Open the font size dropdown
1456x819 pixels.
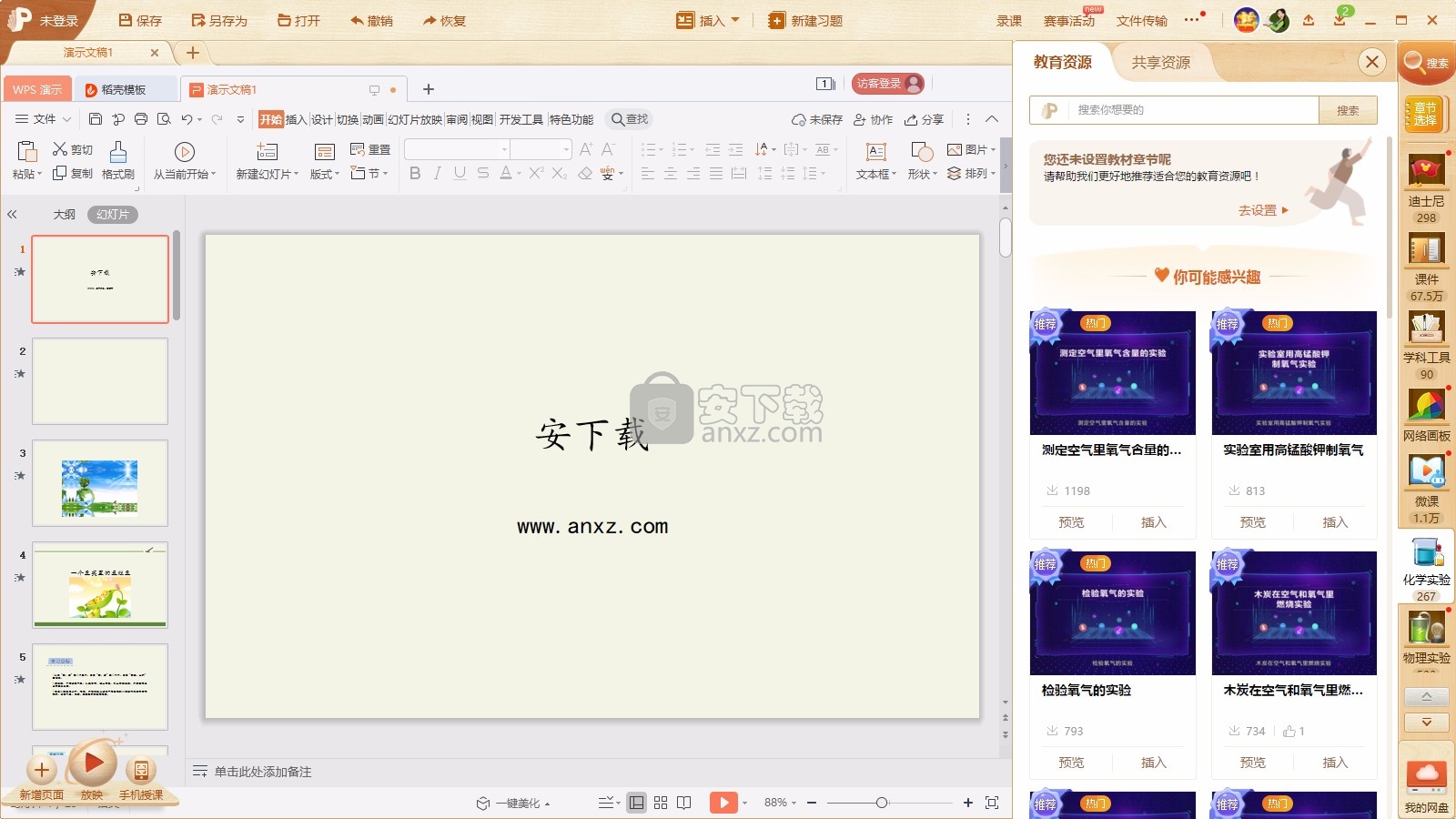(566, 149)
